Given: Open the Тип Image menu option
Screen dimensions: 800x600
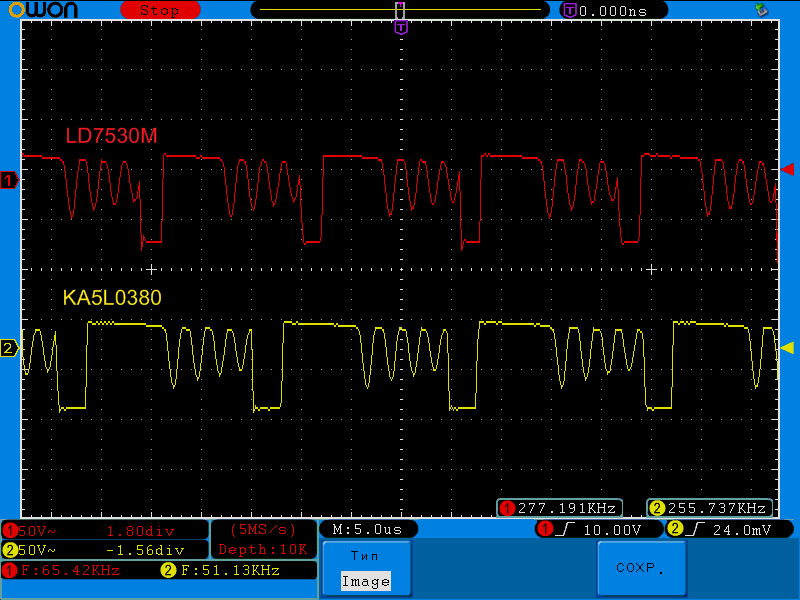Looking at the screenshot, I should click(365, 569).
